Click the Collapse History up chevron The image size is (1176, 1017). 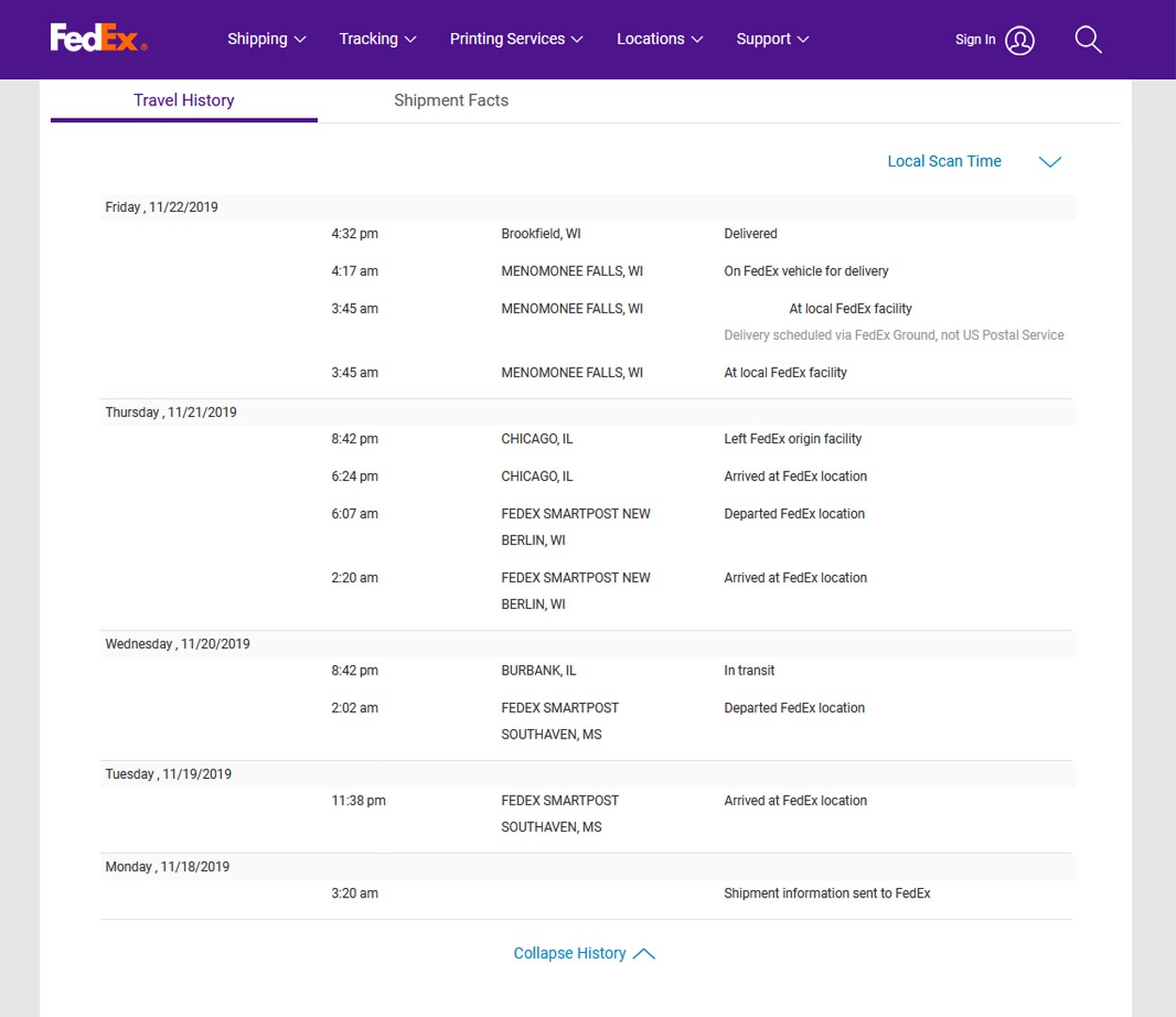(x=644, y=954)
